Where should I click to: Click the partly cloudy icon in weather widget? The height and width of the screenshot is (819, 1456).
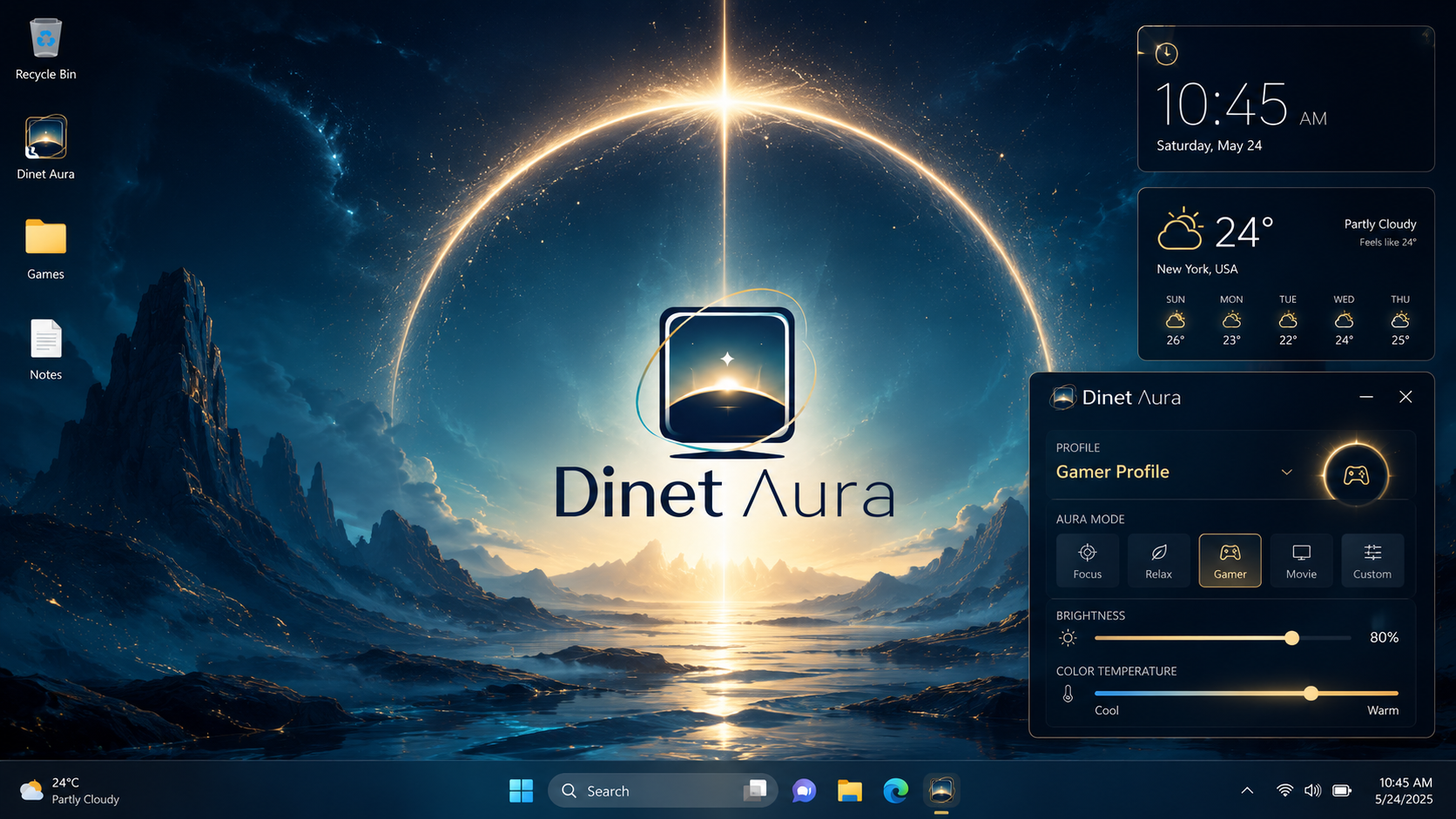[x=1180, y=230]
